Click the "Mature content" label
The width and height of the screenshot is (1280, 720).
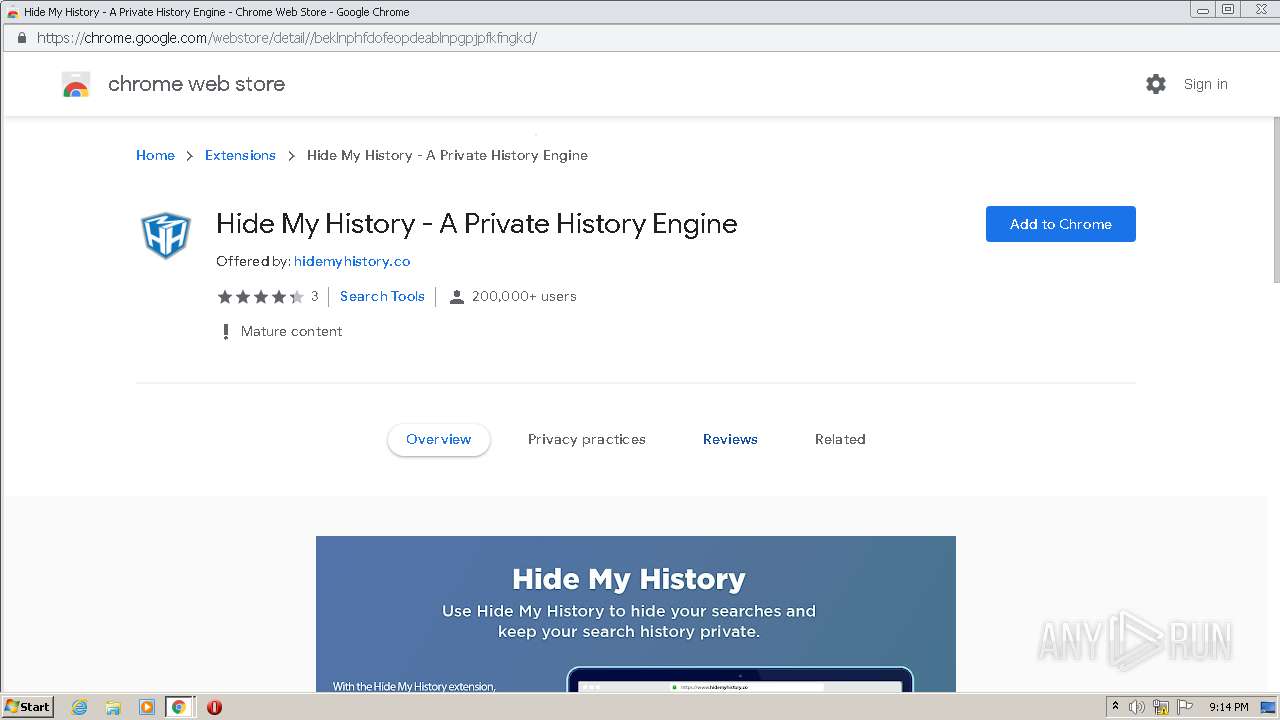[x=292, y=331]
